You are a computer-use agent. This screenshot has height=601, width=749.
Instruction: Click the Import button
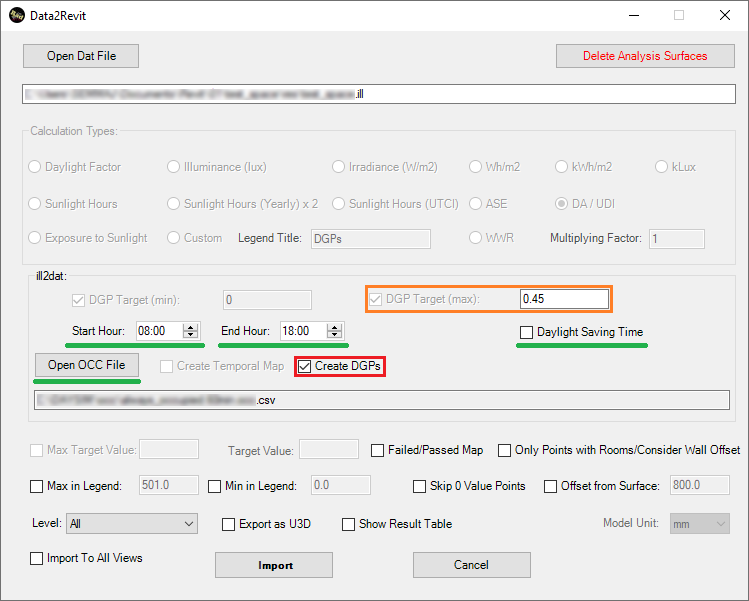click(274, 565)
